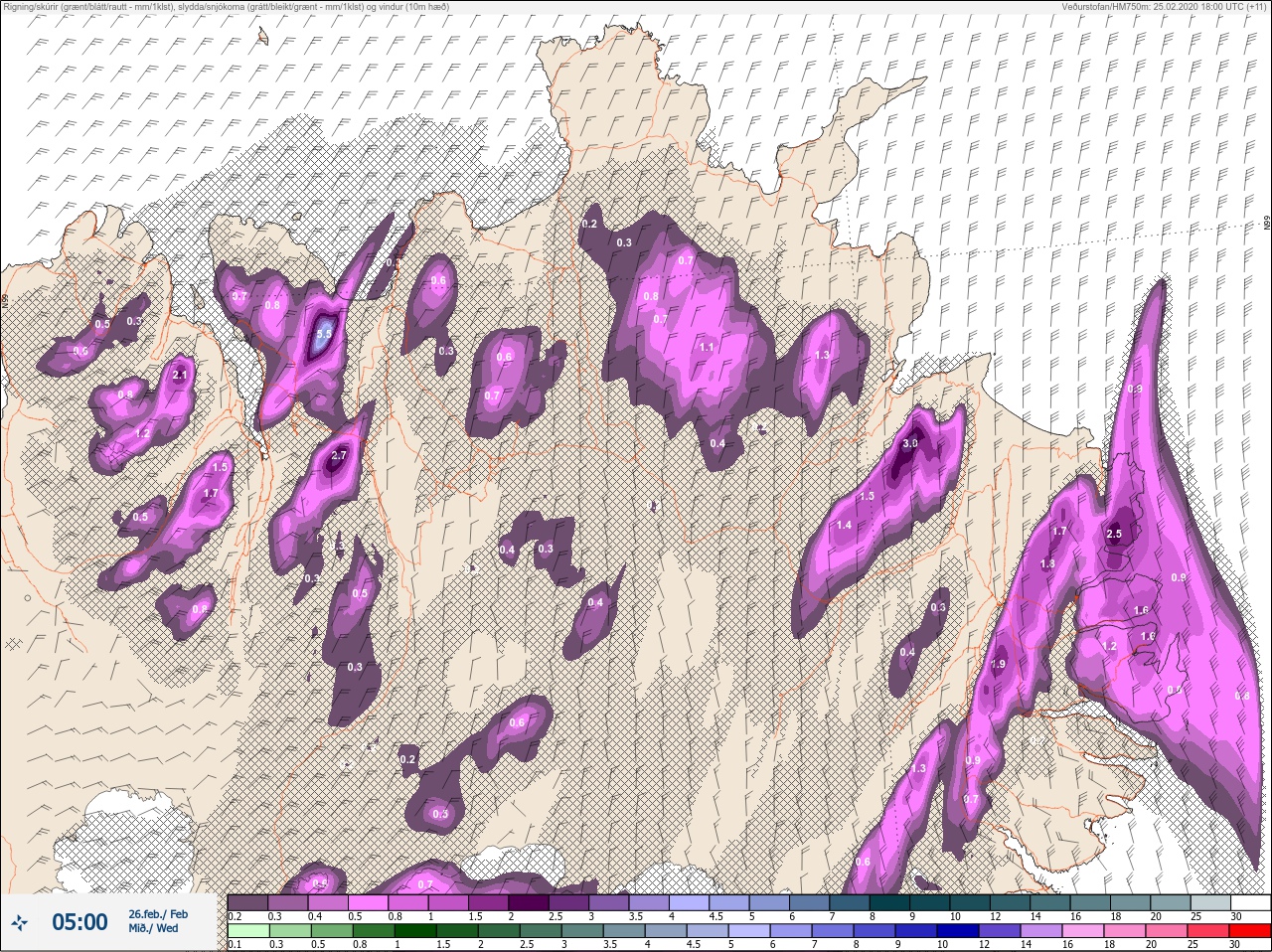Pick lower legend swatch between 0.1 and 0.3
Viewport: 1272px width, 952px height.
tap(248, 931)
